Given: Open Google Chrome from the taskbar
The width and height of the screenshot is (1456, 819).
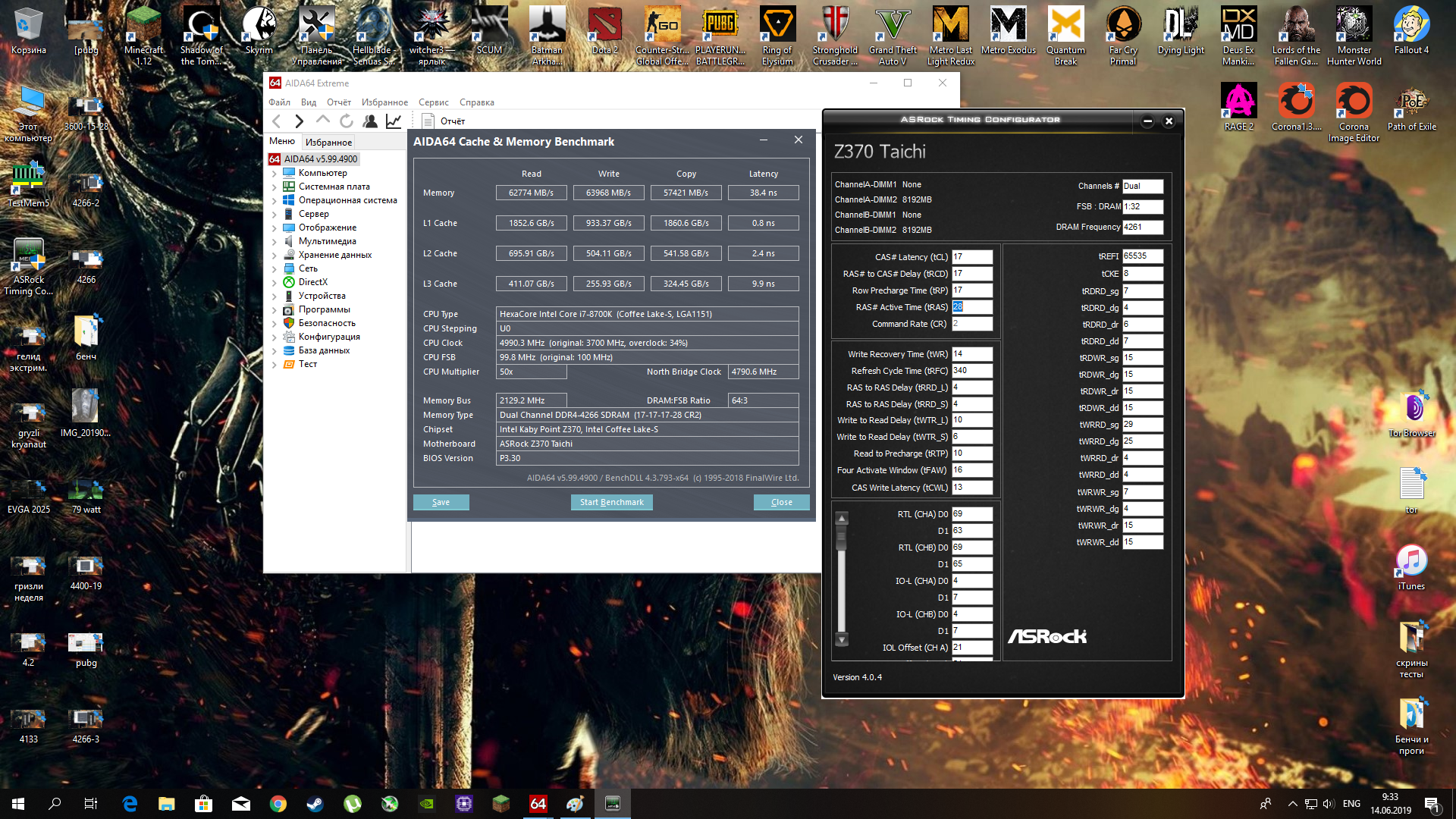Looking at the screenshot, I should (278, 804).
